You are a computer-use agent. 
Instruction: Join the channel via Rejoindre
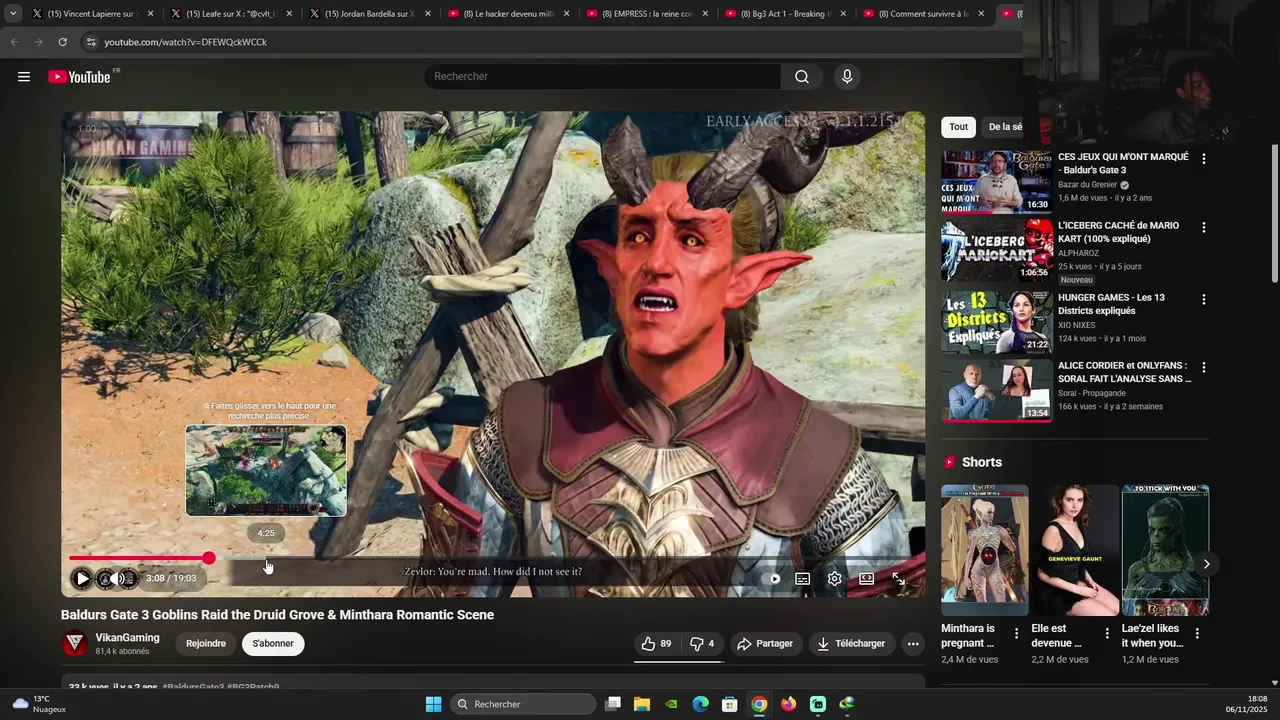[206, 644]
